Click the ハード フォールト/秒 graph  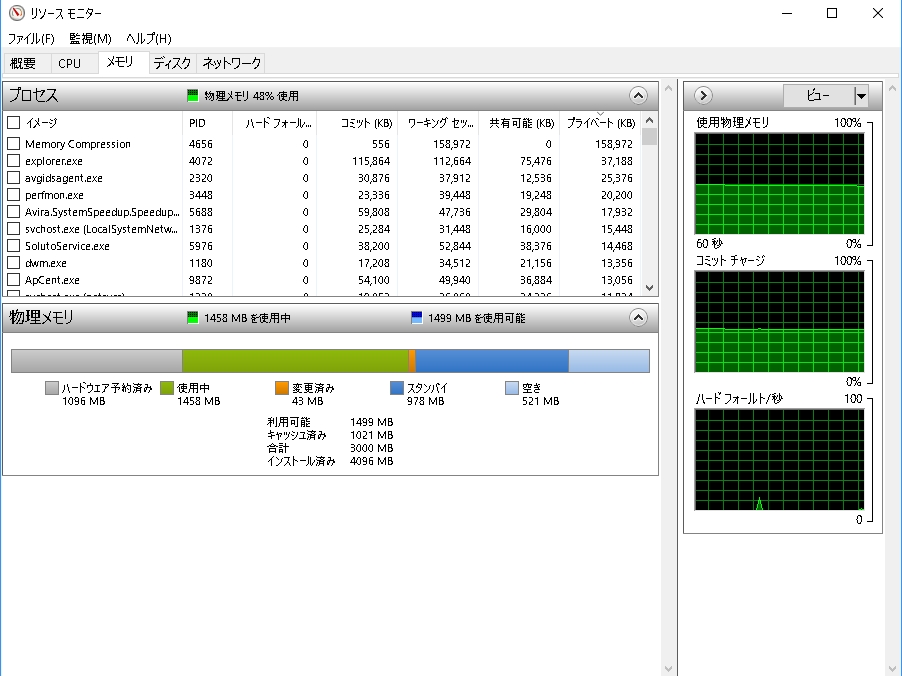(779, 460)
